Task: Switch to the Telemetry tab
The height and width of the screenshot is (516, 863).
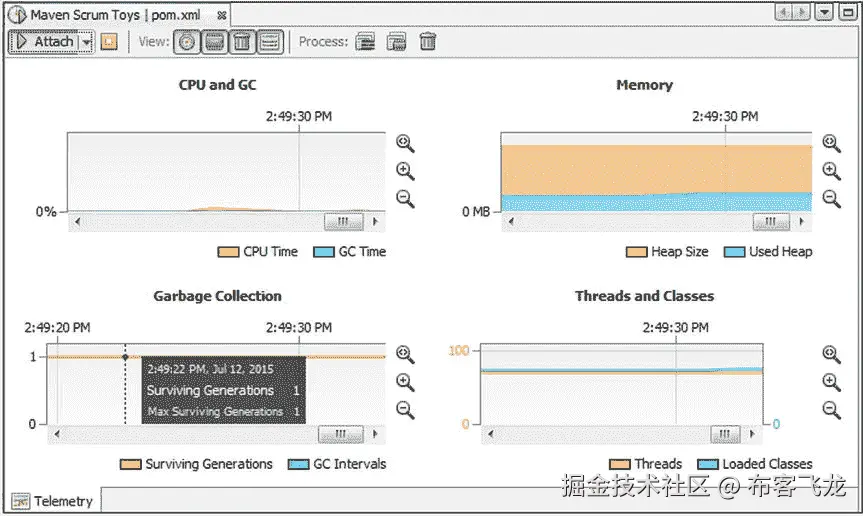Action: click(x=53, y=501)
